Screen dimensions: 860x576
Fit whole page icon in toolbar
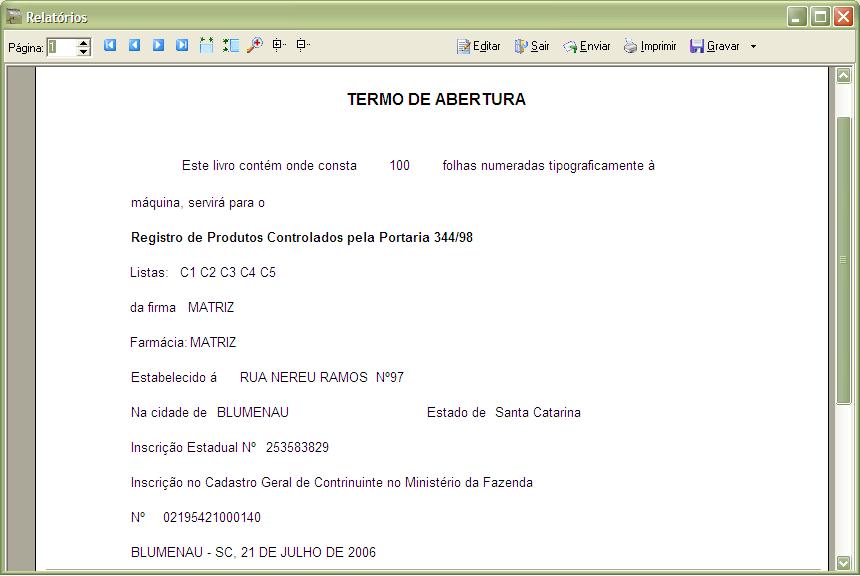click(x=230, y=45)
